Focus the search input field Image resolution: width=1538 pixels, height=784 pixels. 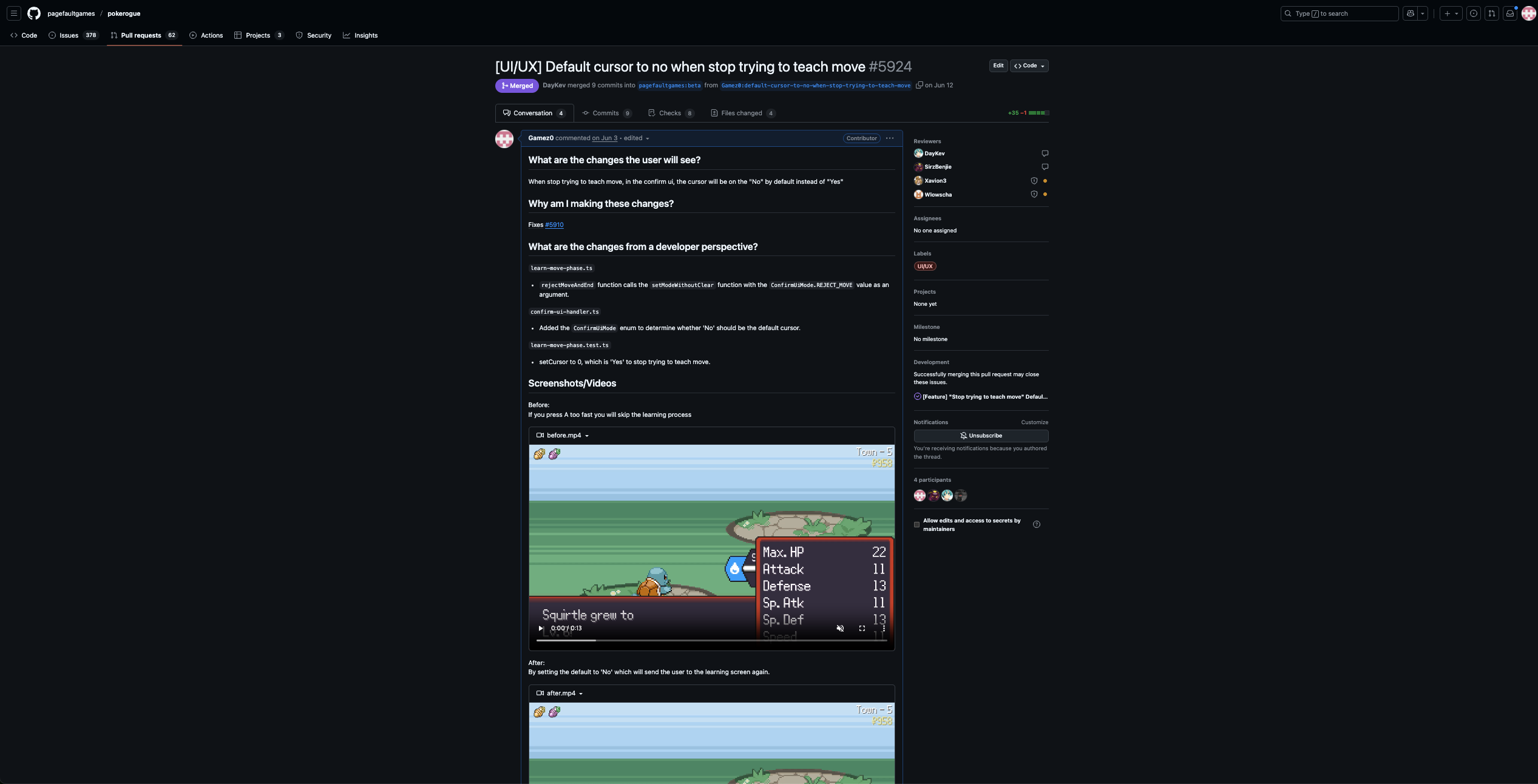pyautogui.click(x=1341, y=13)
